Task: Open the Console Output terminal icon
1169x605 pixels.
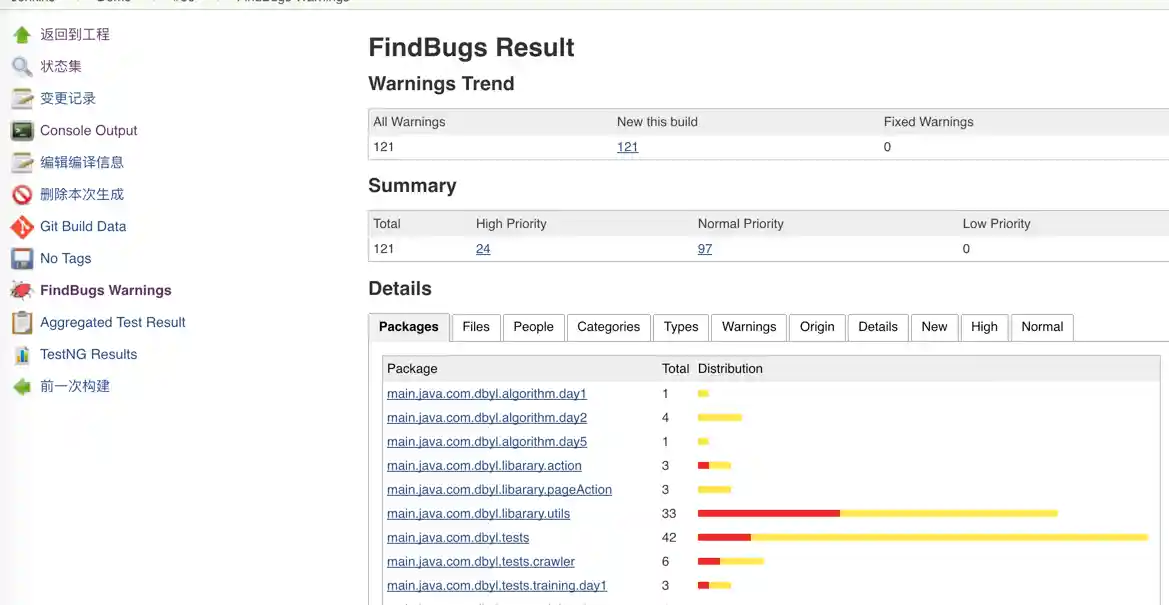Action: tap(22, 131)
